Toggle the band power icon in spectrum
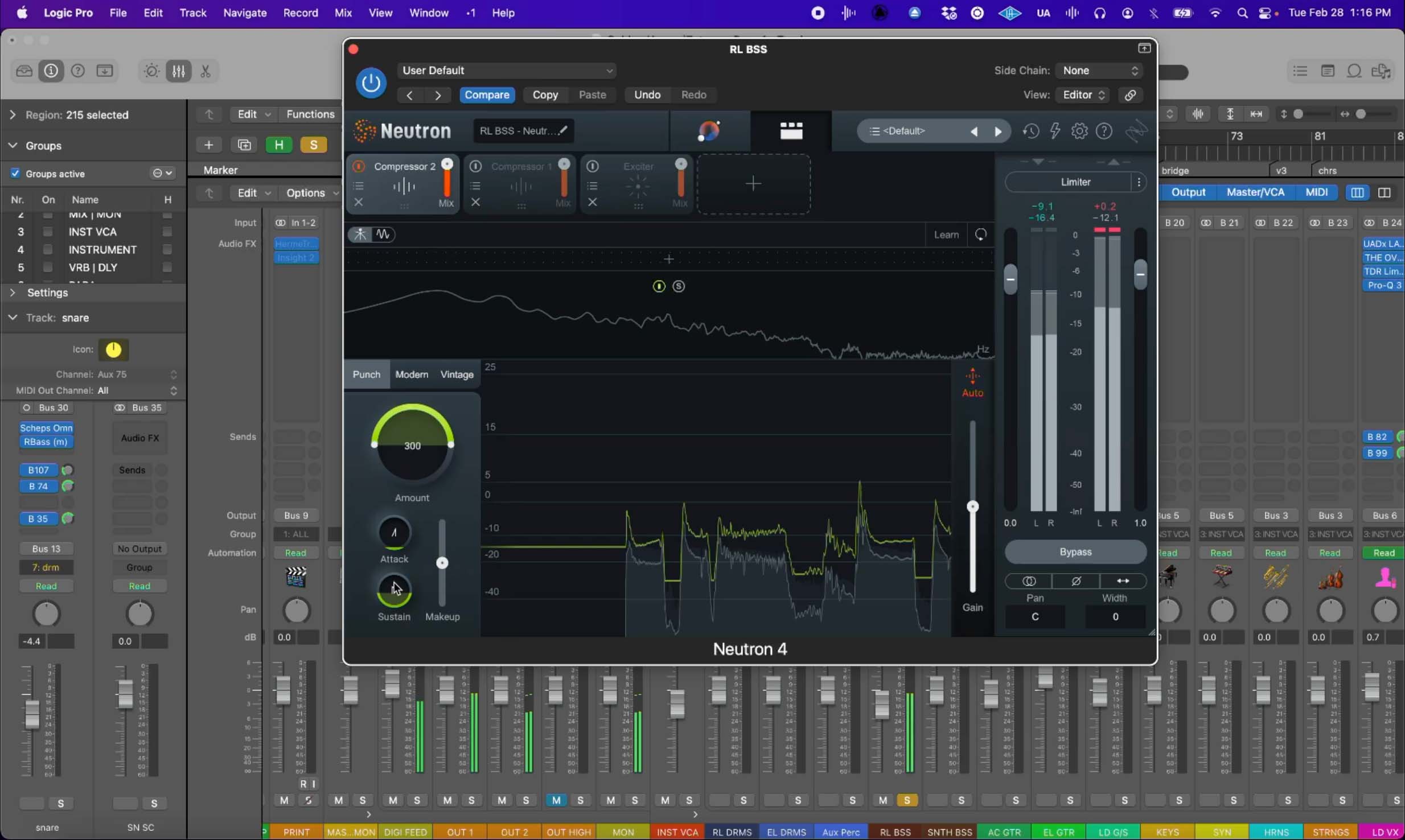 pyautogui.click(x=659, y=286)
